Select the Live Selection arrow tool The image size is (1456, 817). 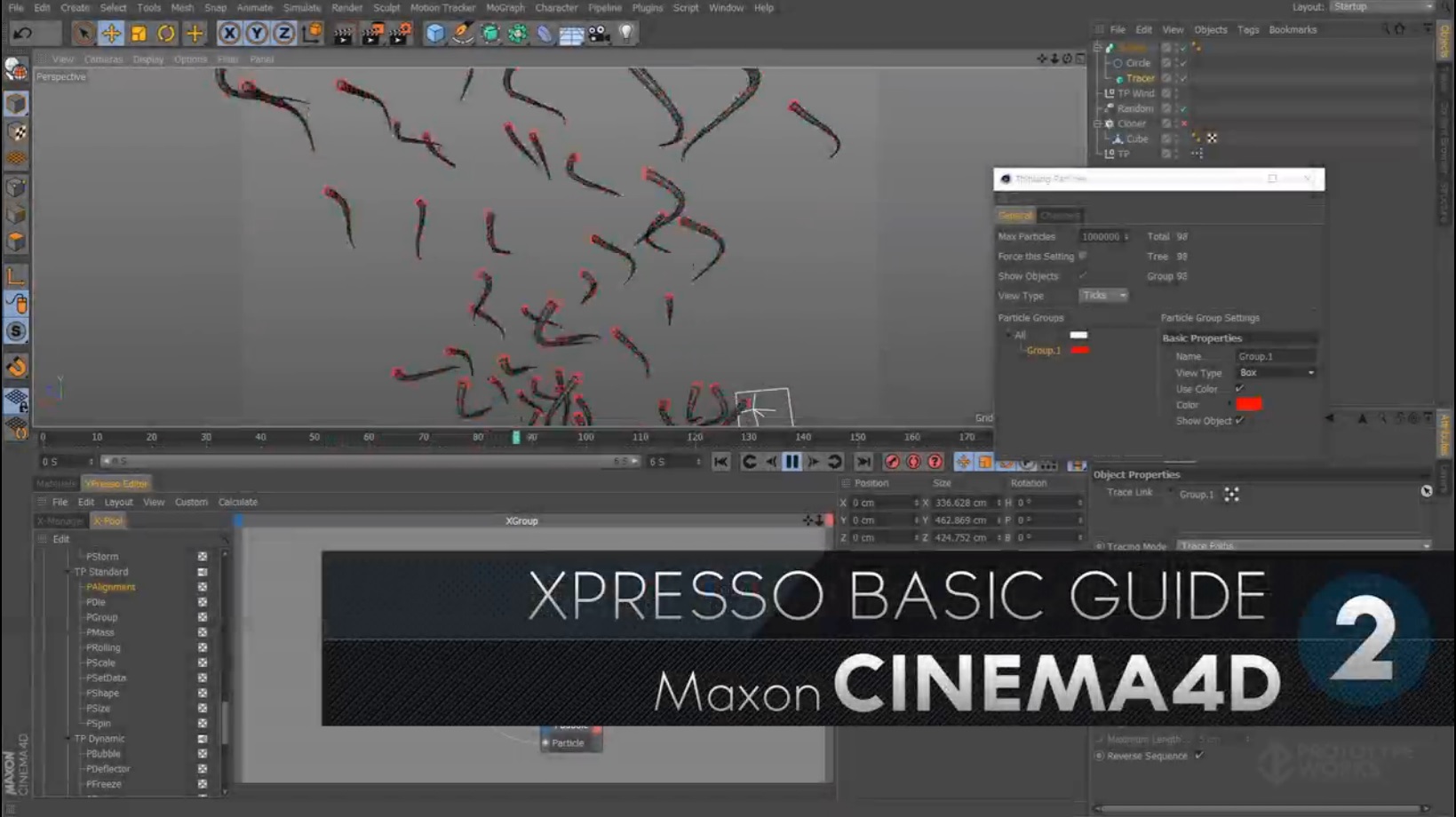pyautogui.click(x=84, y=34)
